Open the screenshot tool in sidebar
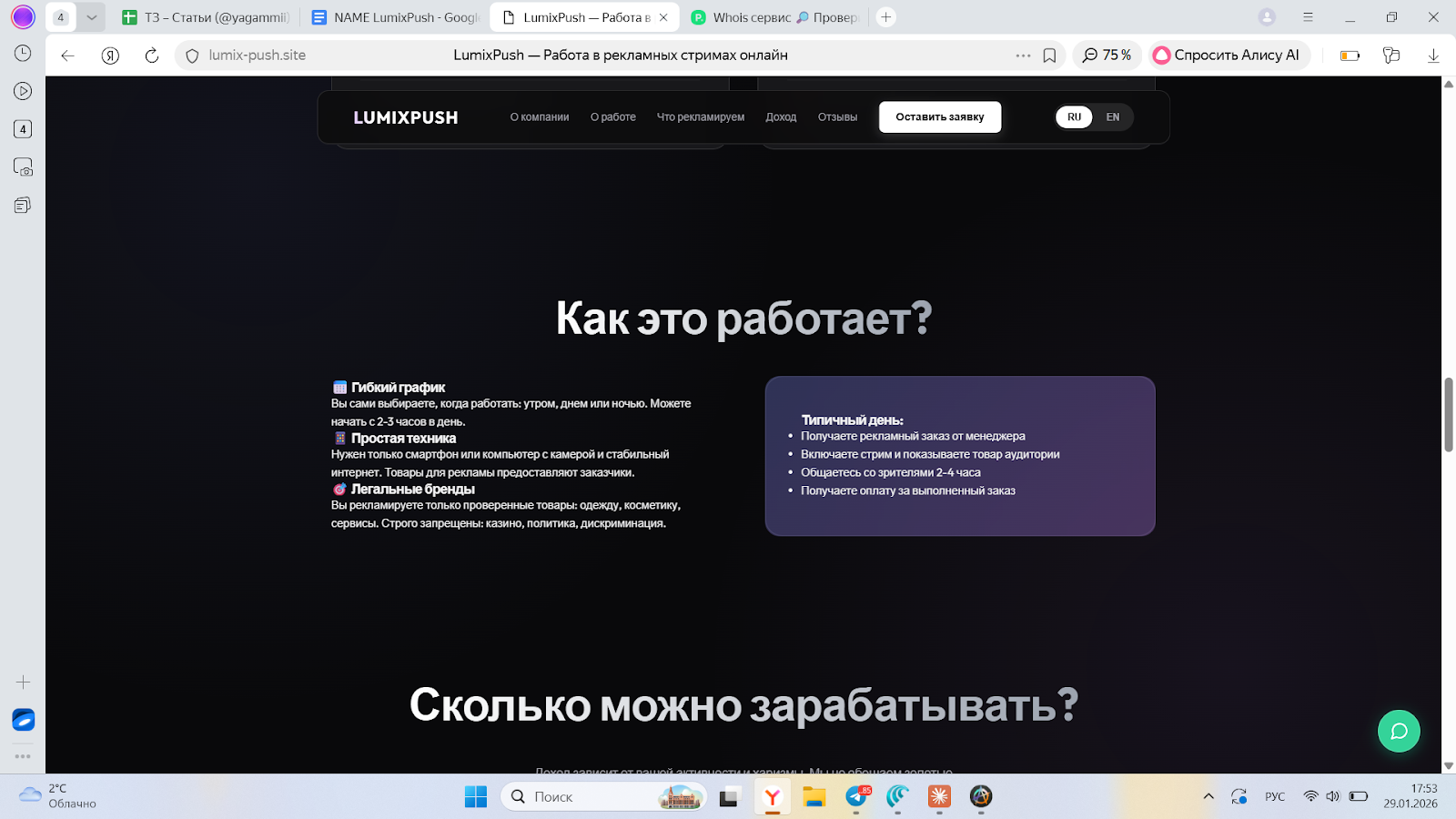The width and height of the screenshot is (1456, 819). [x=23, y=167]
